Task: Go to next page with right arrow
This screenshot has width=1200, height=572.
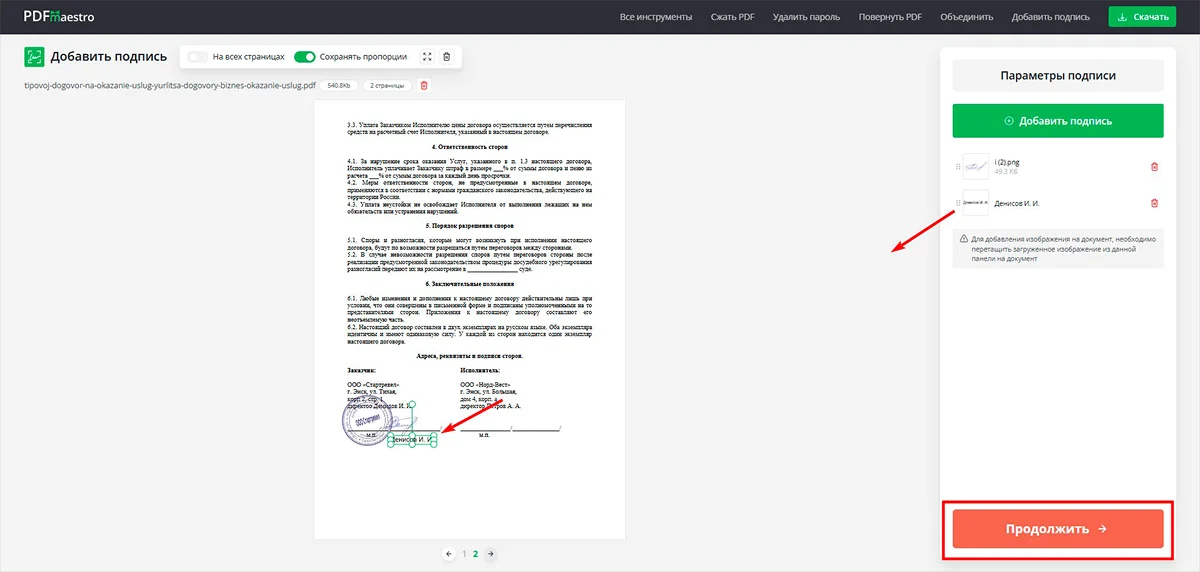Action: point(490,553)
